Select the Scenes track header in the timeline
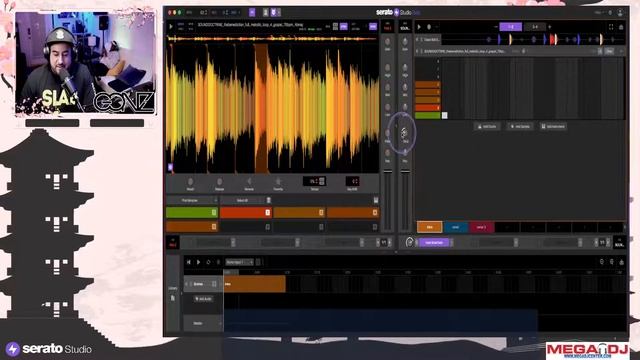 coord(203,284)
